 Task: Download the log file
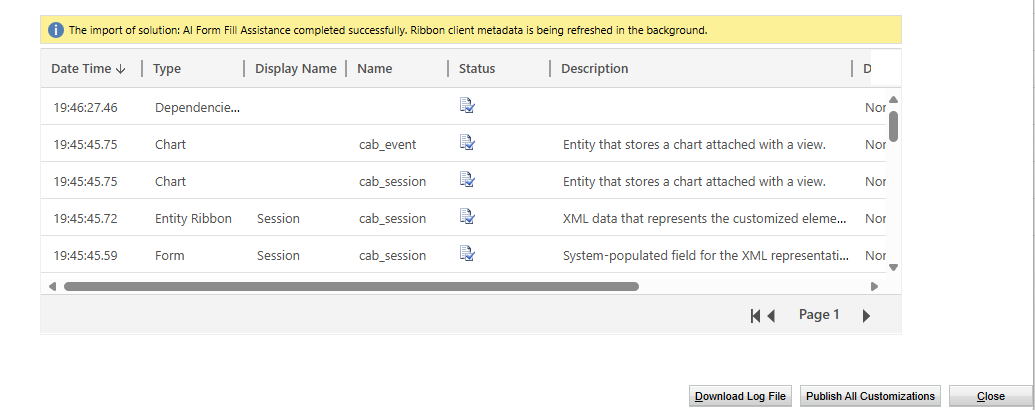coord(741,396)
